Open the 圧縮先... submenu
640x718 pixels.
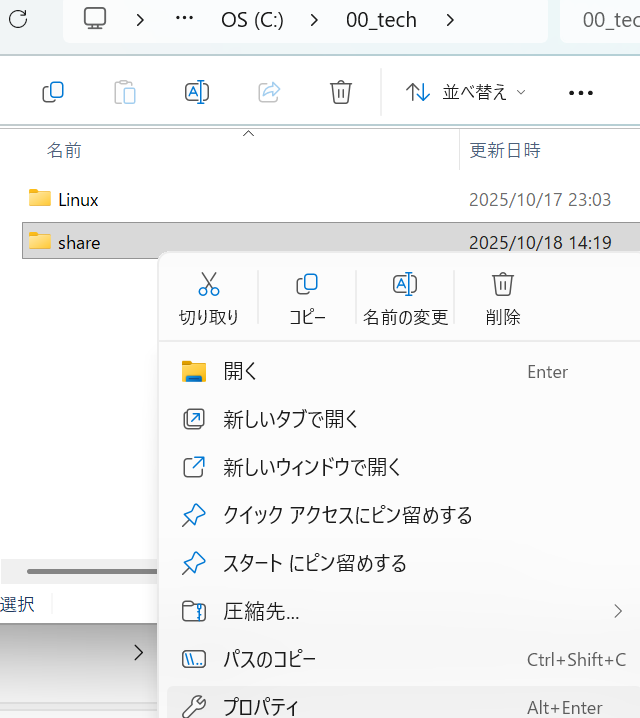click(x=399, y=612)
